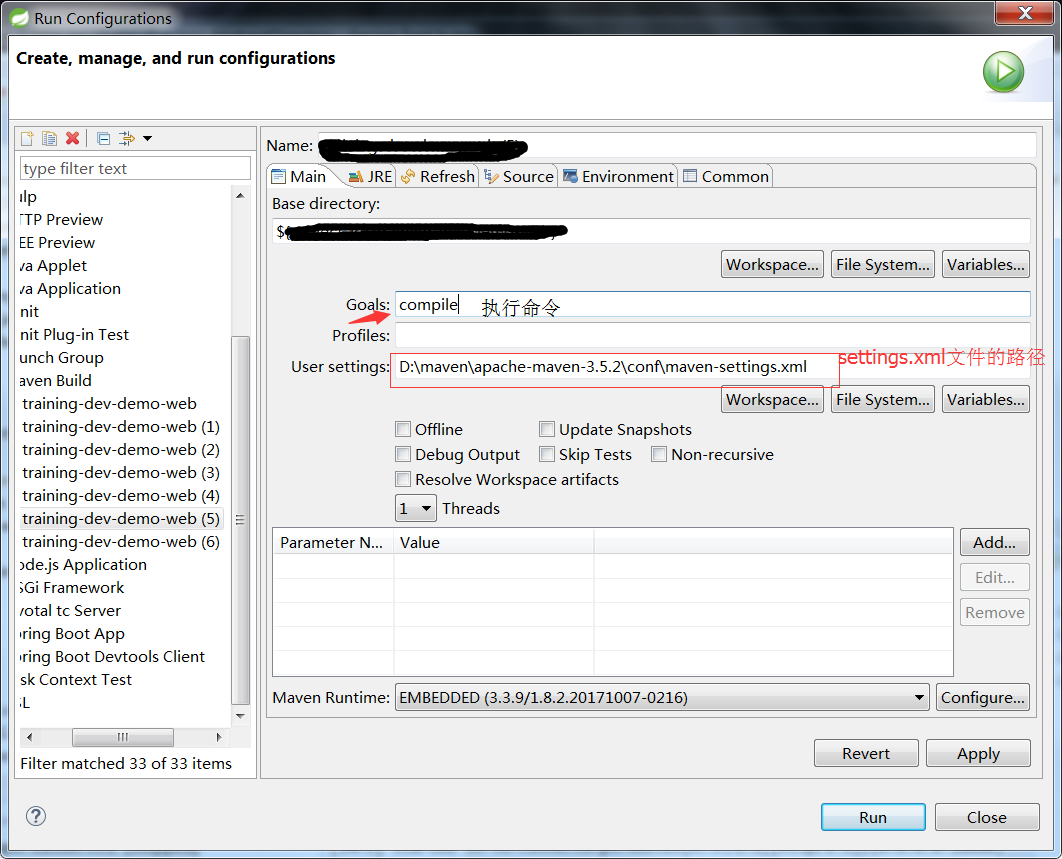This screenshot has width=1062, height=859.
Task: Switch to the JRE tab
Action: click(x=370, y=177)
